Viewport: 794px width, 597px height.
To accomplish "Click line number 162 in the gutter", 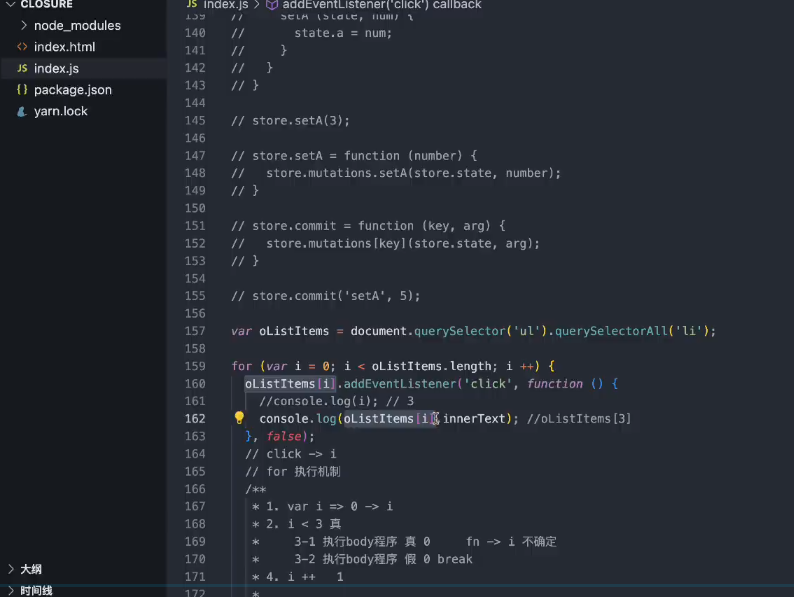I will pyautogui.click(x=195, y=419).
